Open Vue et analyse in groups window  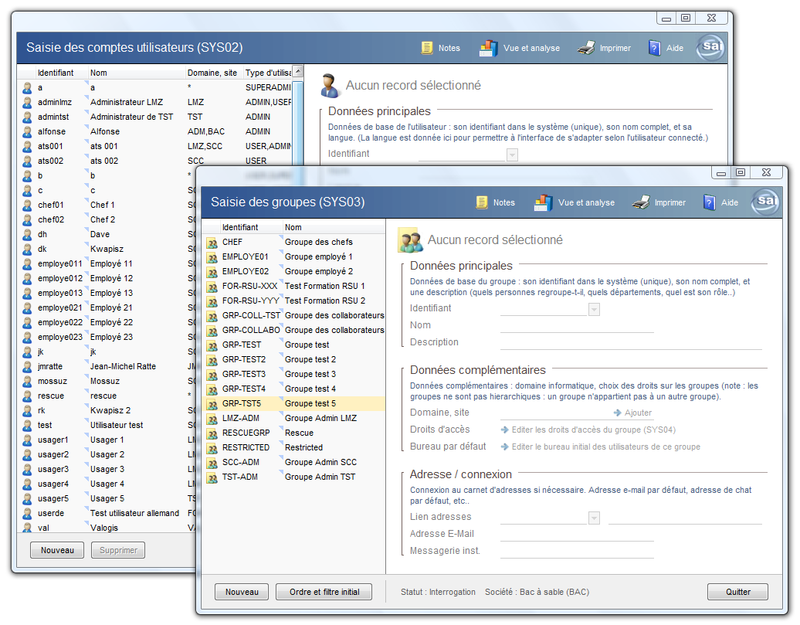coord(543,202)
